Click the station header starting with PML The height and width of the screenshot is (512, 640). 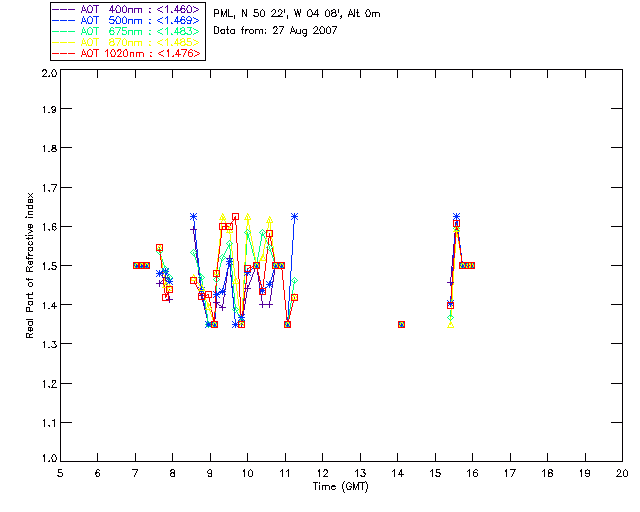point(297,14)
